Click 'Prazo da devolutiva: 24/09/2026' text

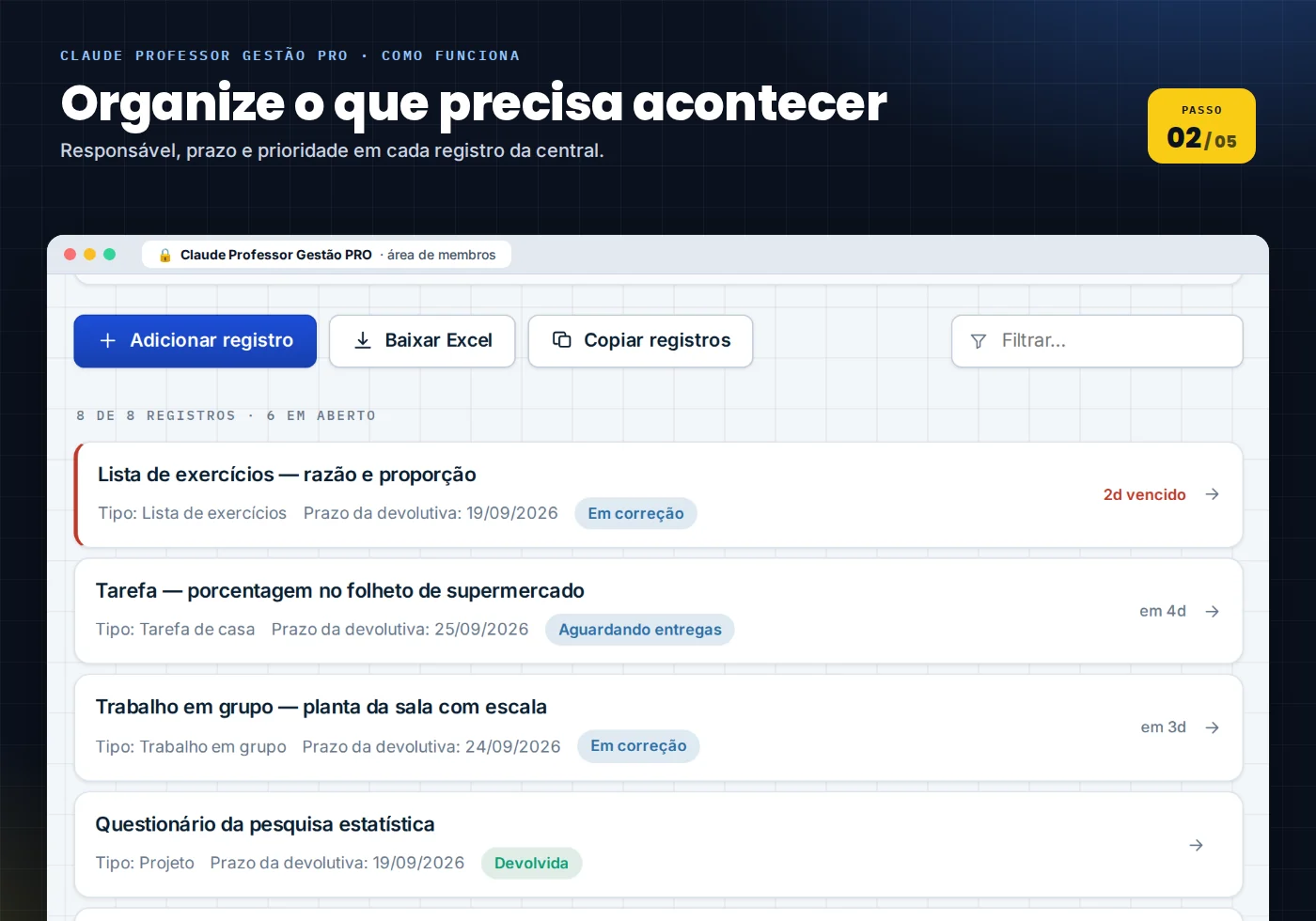point(431,747)
